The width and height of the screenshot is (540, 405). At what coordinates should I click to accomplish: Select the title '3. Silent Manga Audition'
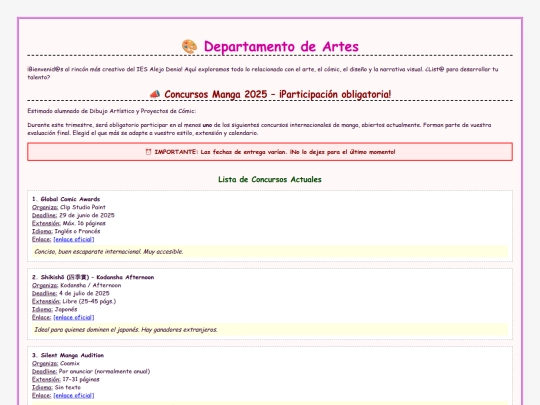[x=68, y=355]
